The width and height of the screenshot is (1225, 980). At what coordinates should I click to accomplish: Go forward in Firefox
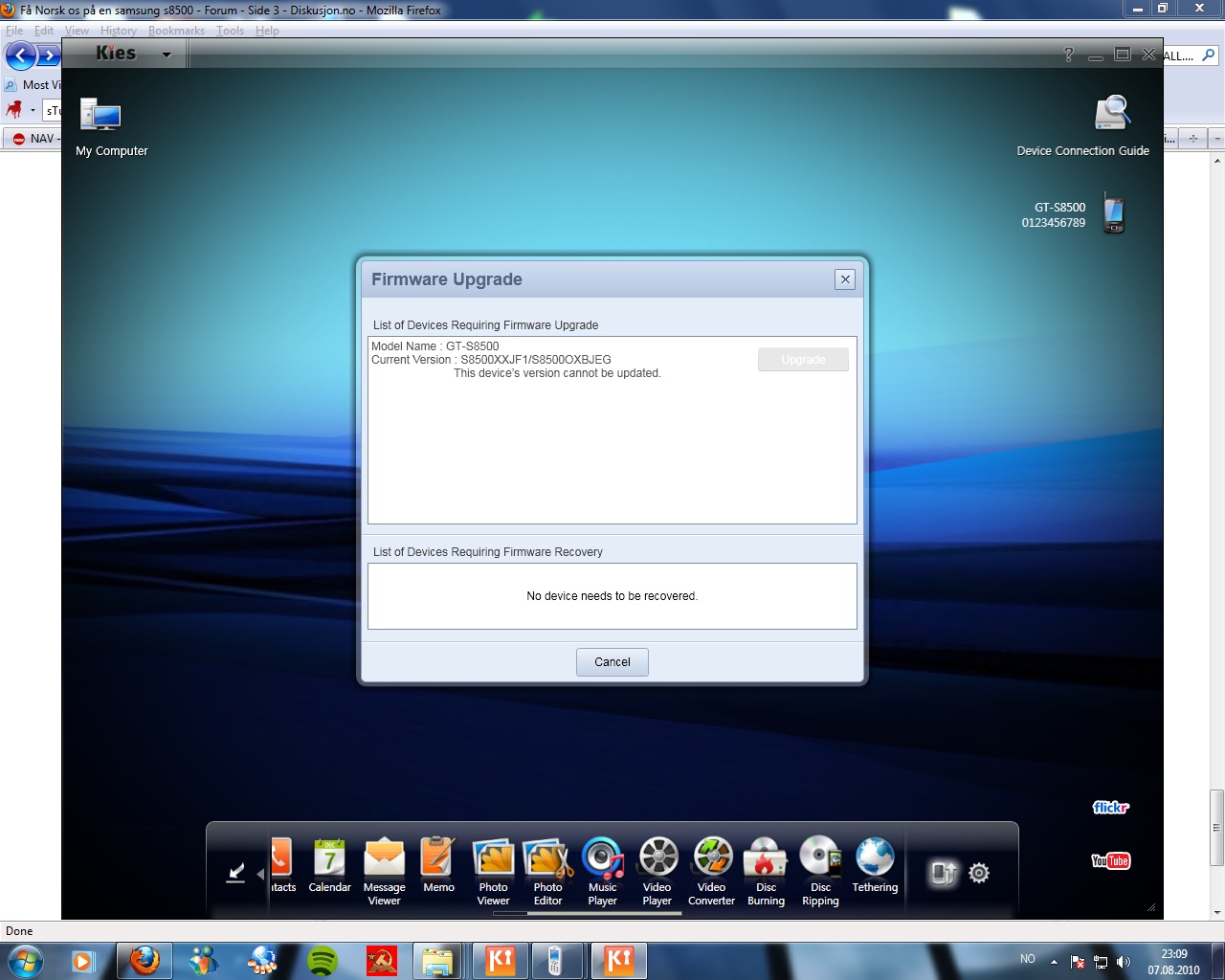click(49, 56)
